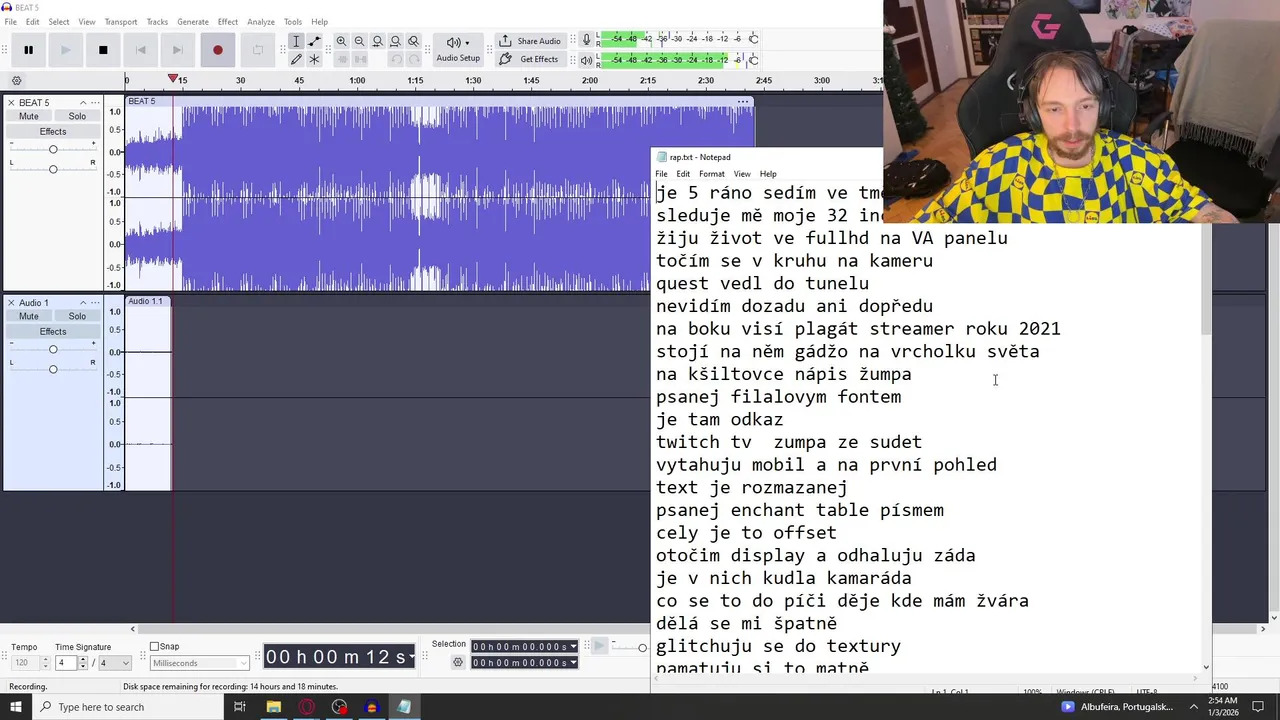Close the BEAT 5 track with X
The image size is (1280, 720).
[11, 103]
